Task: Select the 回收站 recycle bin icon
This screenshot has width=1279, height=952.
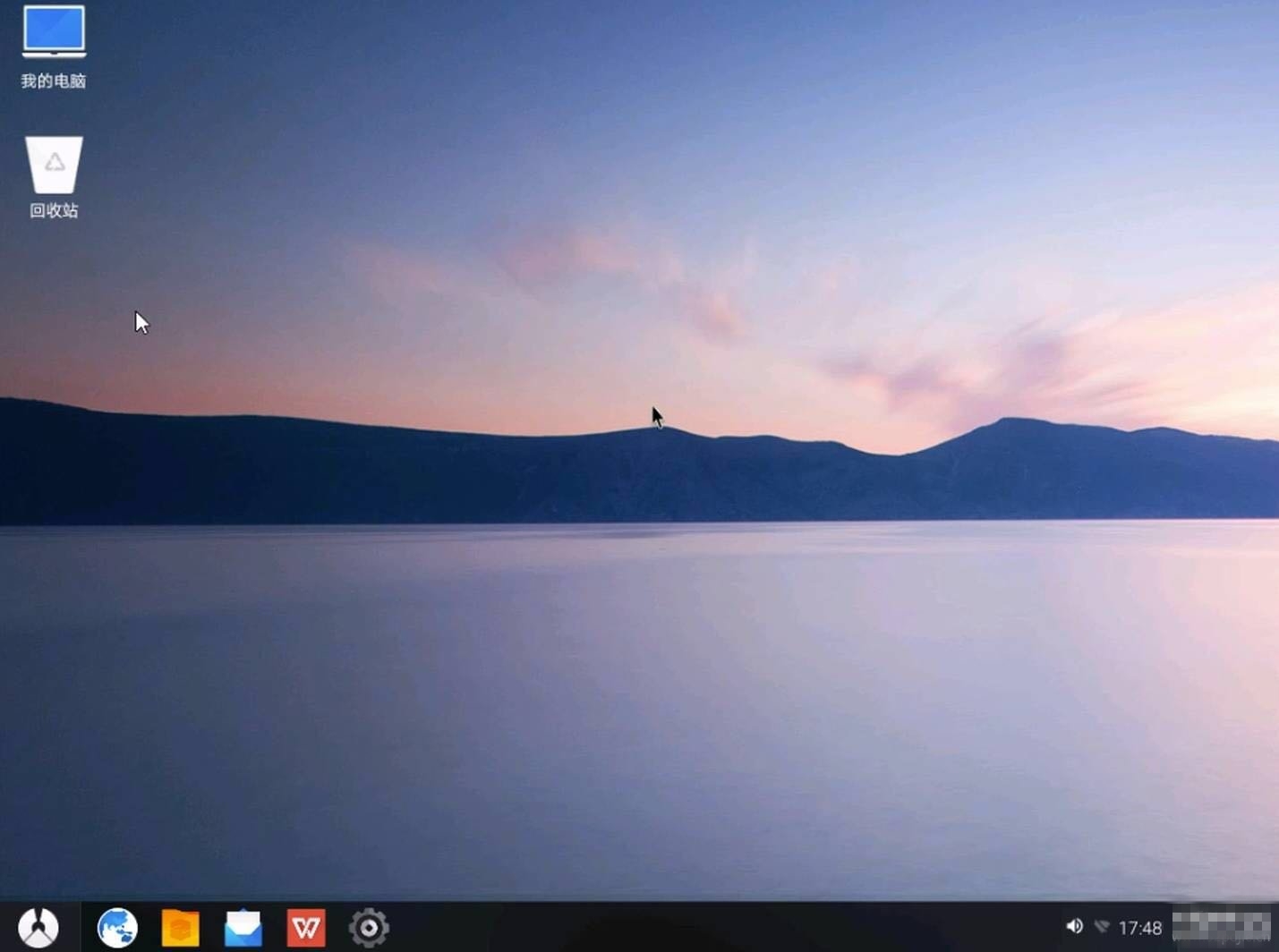Action: 54,164
